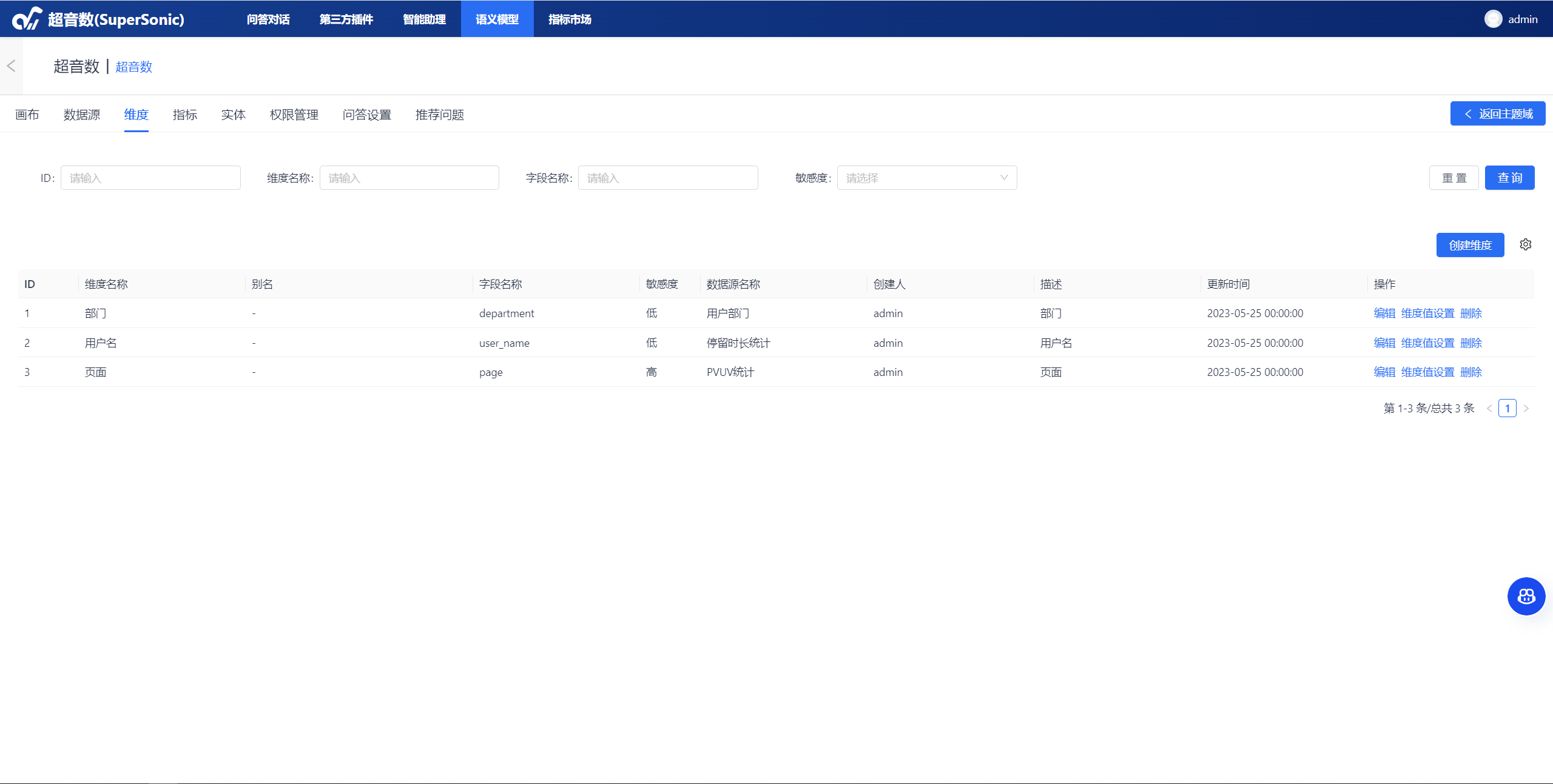Switch to the 指标 tab
The image size is (1553, 784).
click(x=184, y=115)
